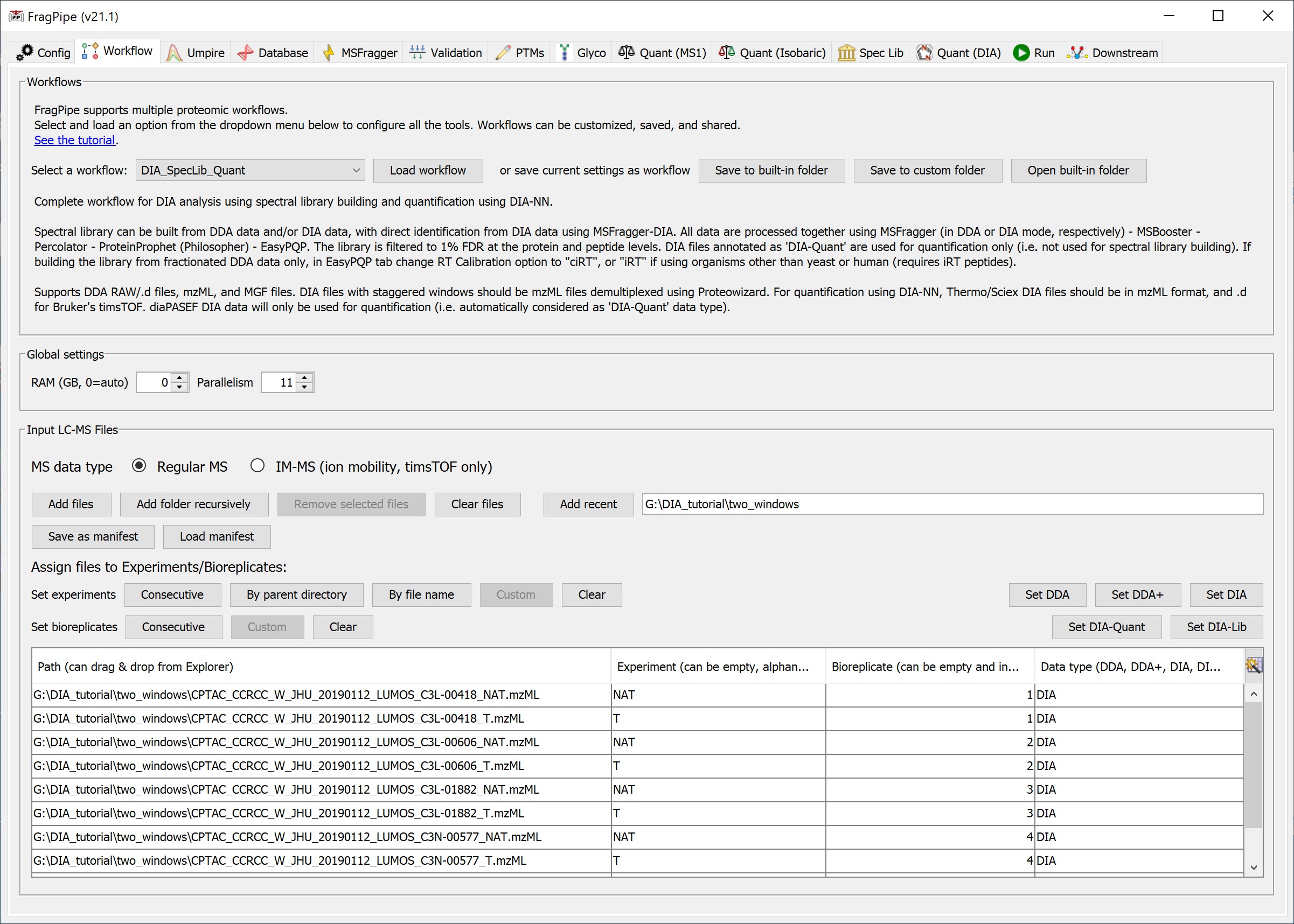Viewport: 1294px width, 924px height.
Task: Open the Validation tab icon
Action: click(x=418, y=52)
